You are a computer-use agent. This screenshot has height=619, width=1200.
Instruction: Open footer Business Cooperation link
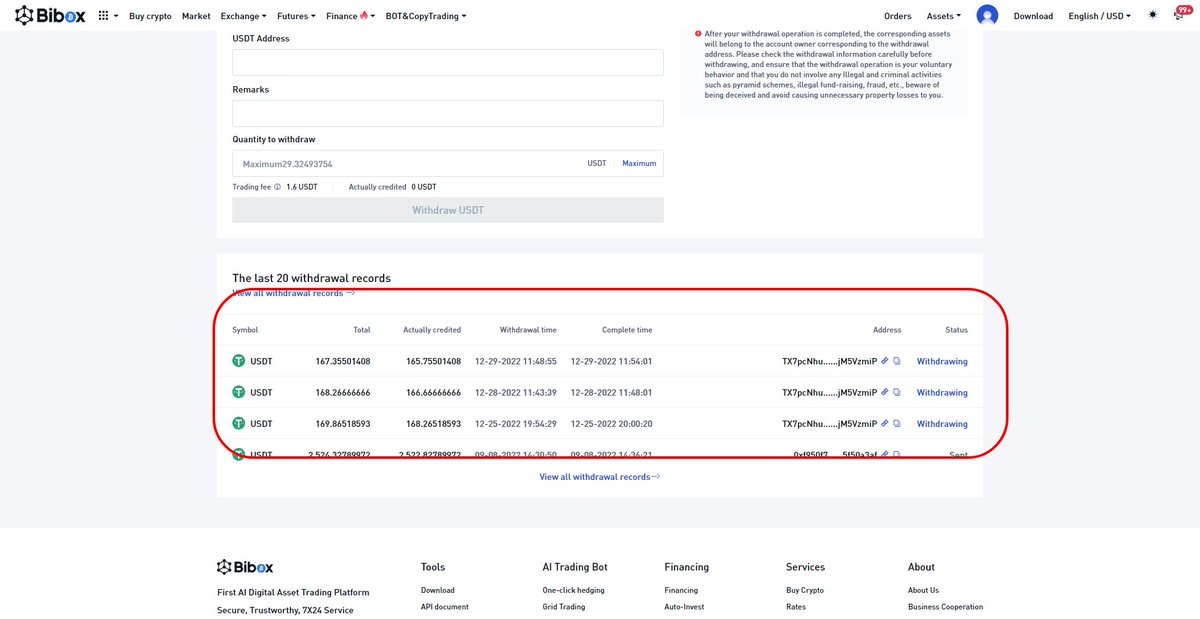tap(945, 607)
